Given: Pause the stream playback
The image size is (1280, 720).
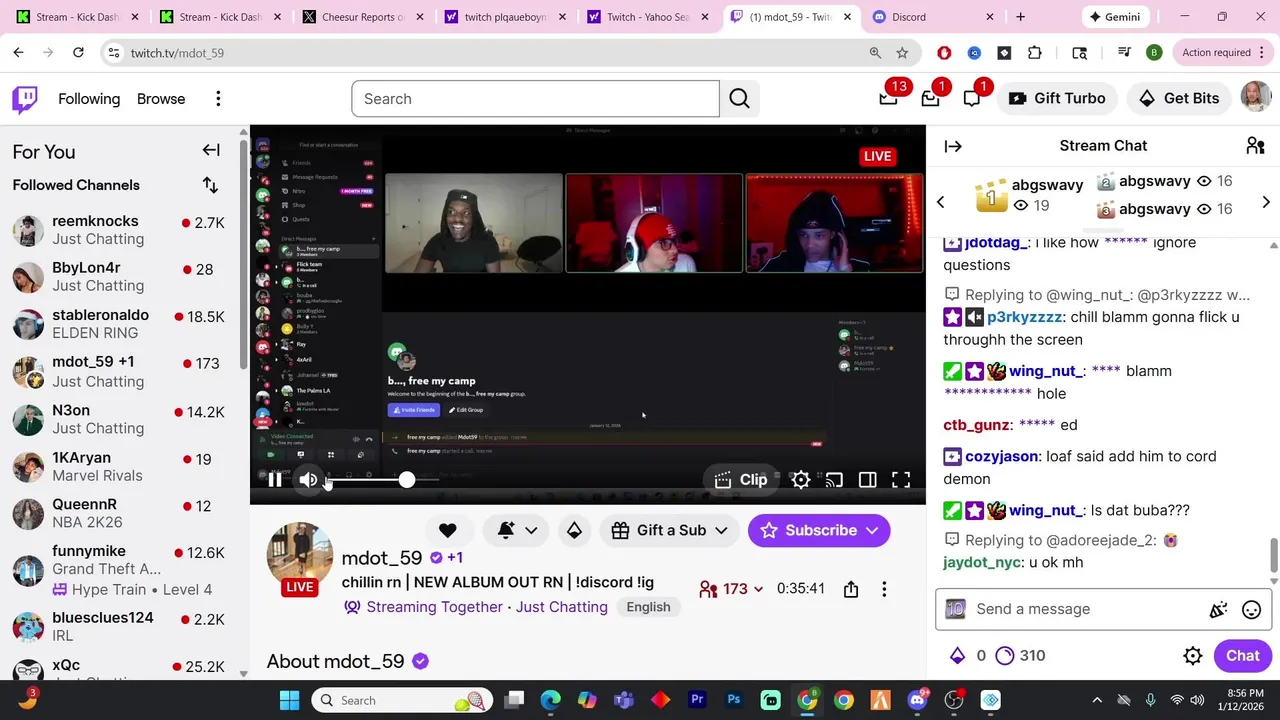Looking at the screenshot, I should 274,480.
